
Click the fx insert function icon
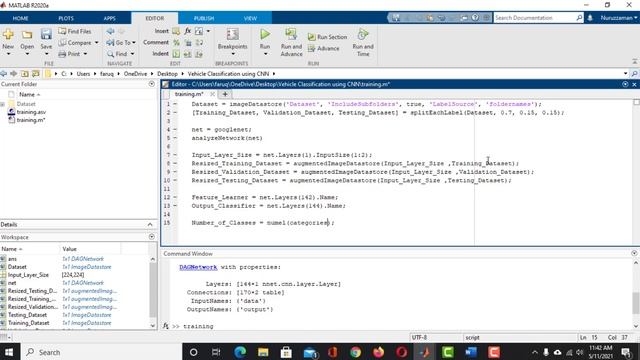[x=187, y=31]
